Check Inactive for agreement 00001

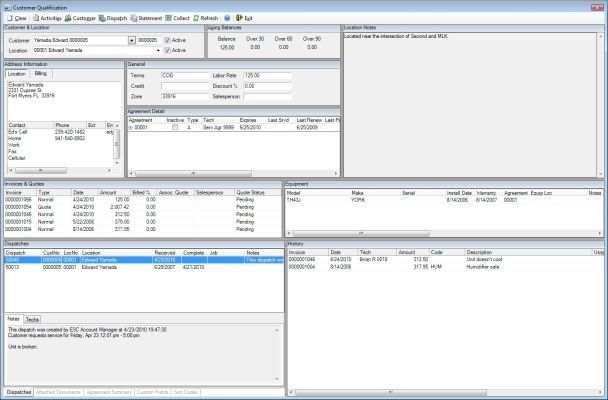pyautogui.click(x=174, y=128)
